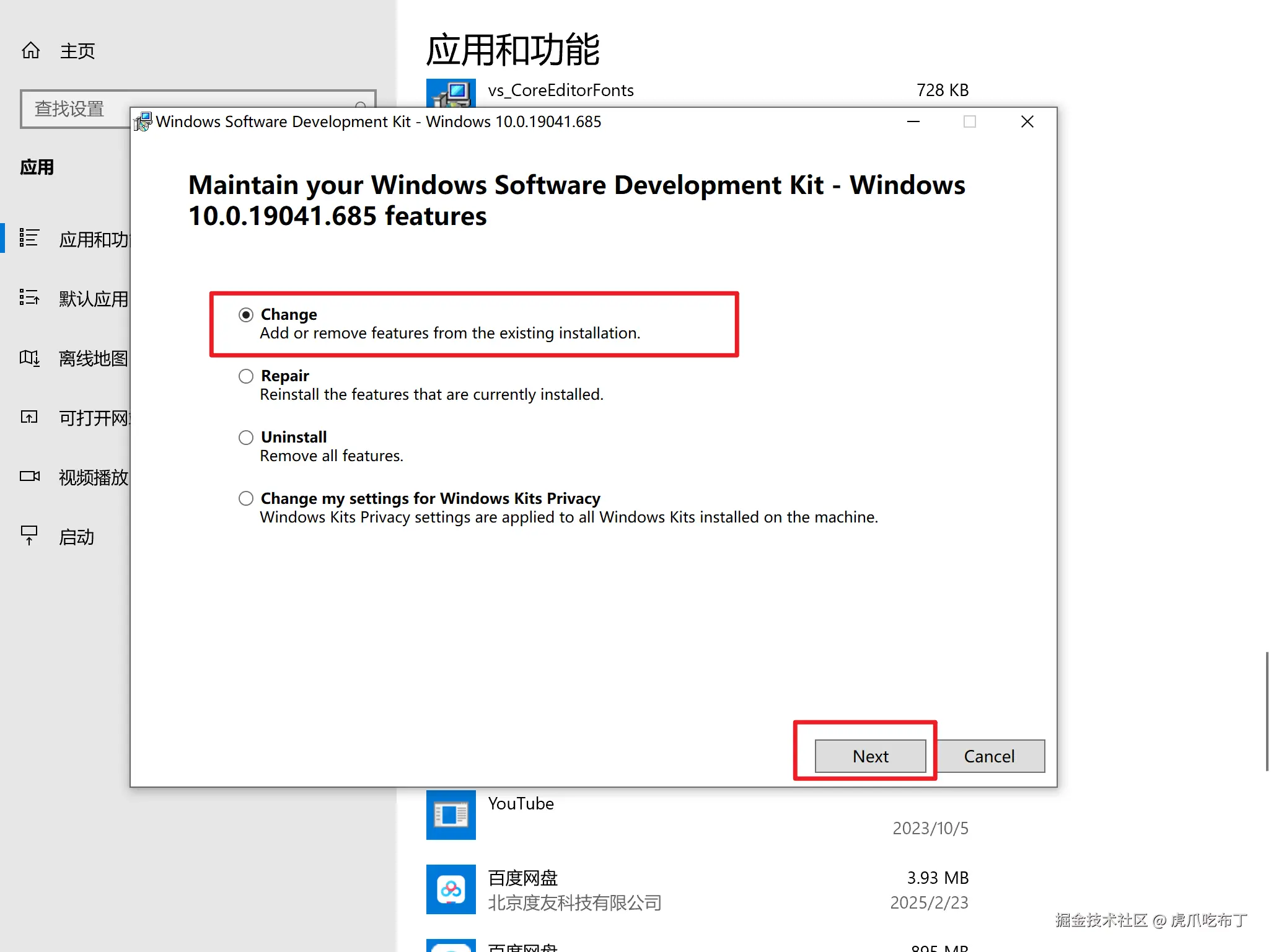Click the Baidu Netdisk app icon
The image size is (1271, 952).
pyautogui.click(x=451, y=889)
